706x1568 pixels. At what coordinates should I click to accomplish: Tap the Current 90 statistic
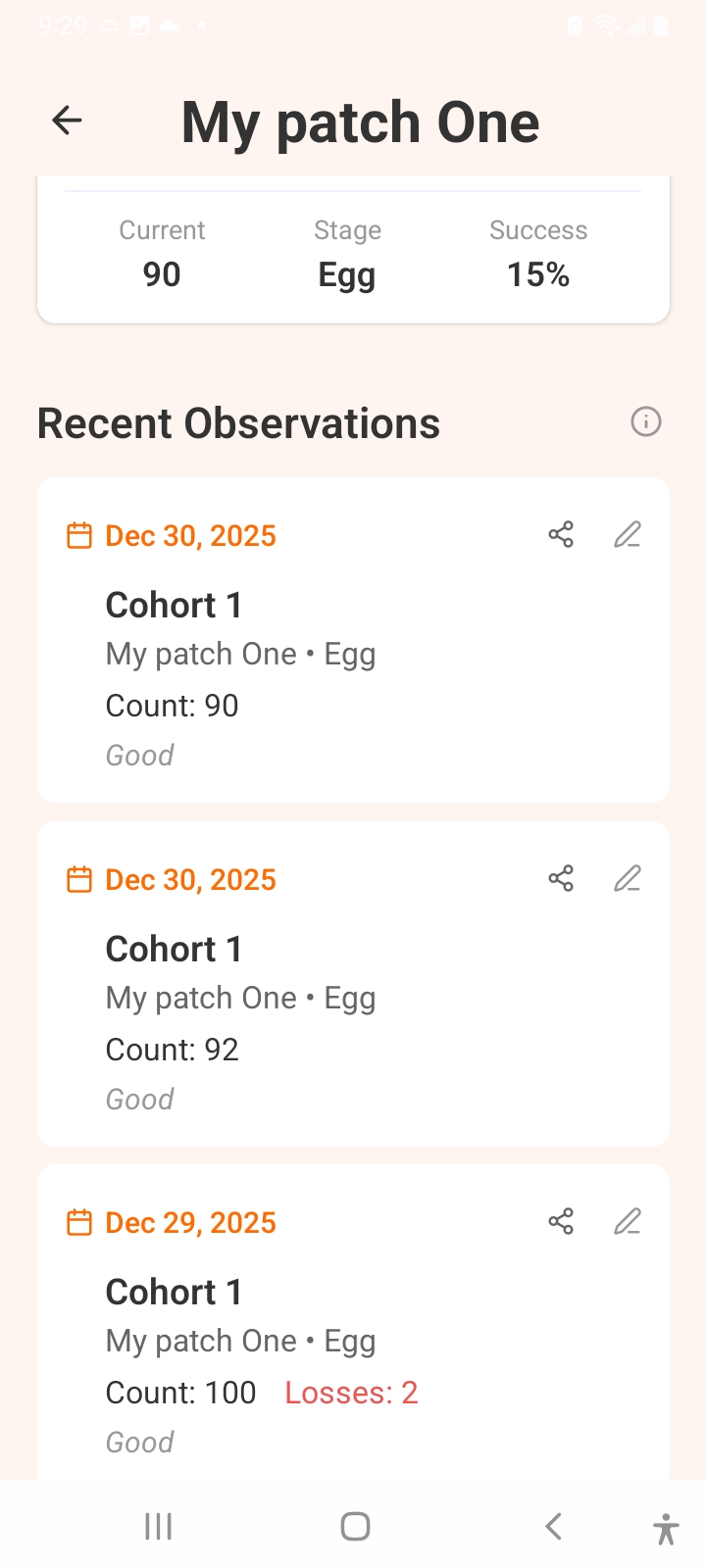pyautogui.click(x=162, y=255)
